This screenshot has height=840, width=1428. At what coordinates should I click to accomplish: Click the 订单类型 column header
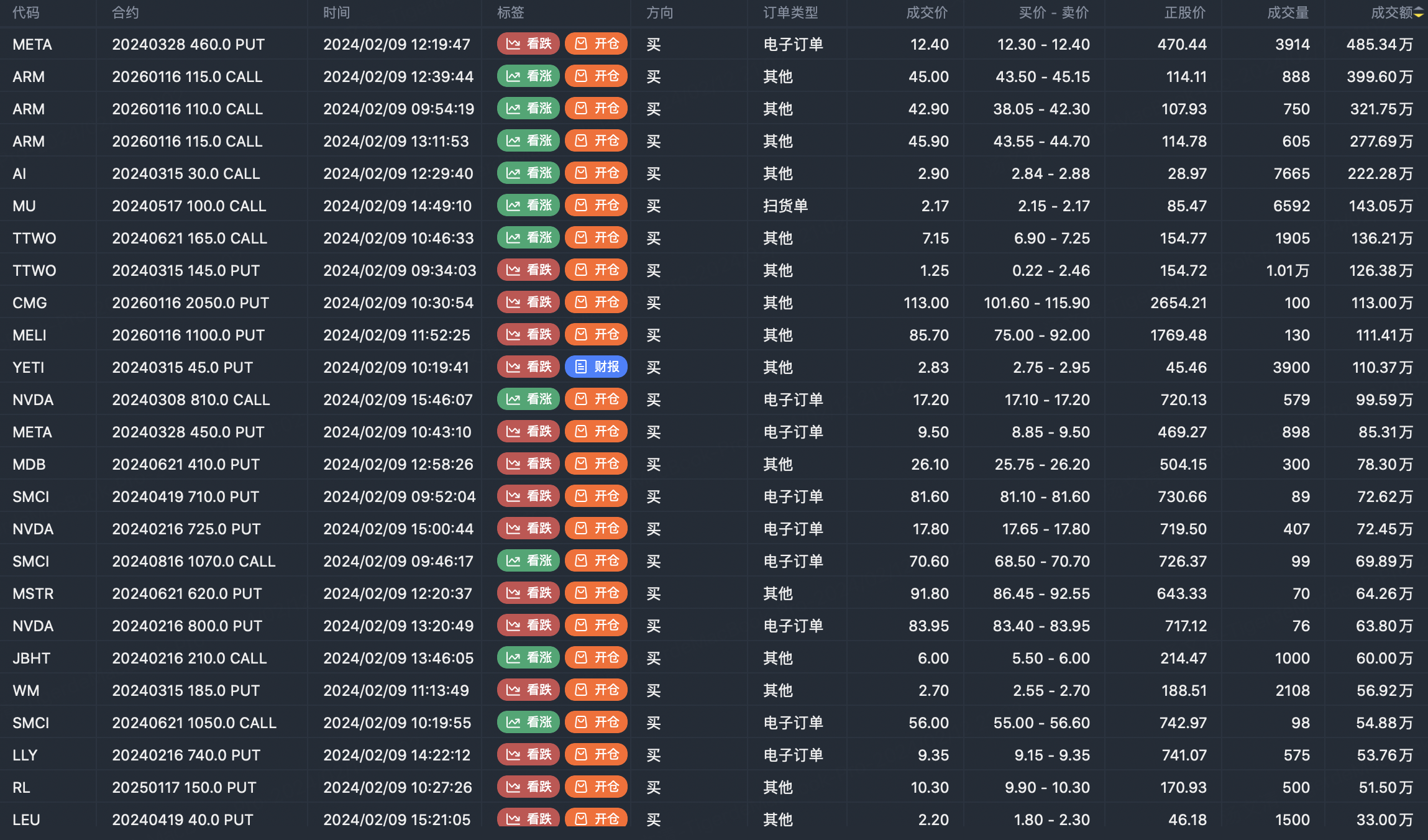coord(790,13)
